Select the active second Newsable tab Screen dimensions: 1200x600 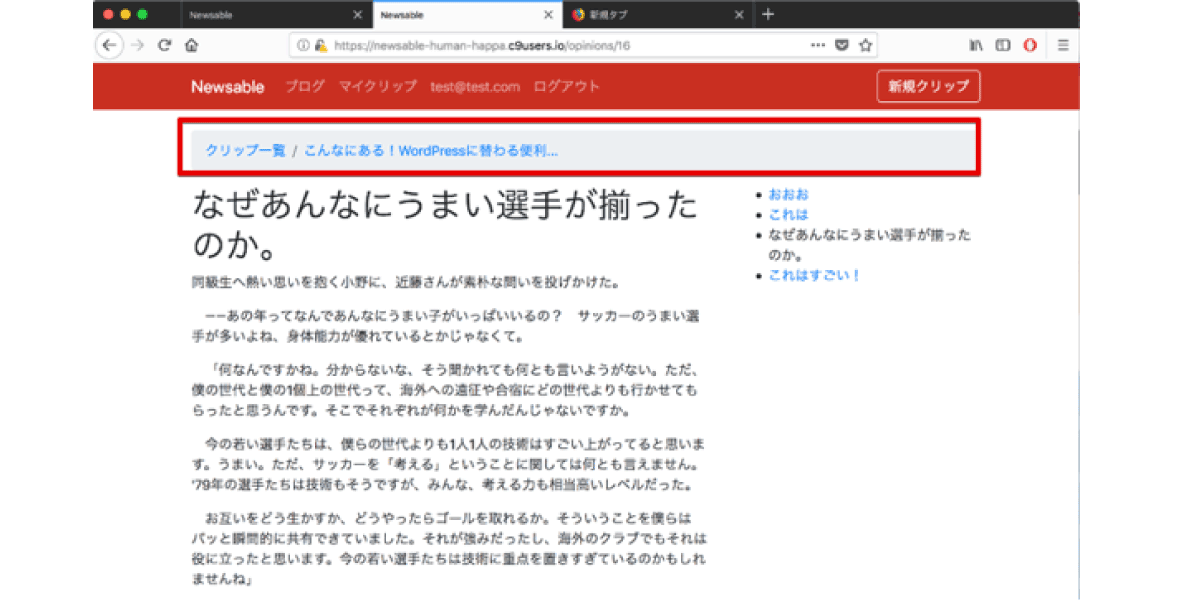point(466,15)
